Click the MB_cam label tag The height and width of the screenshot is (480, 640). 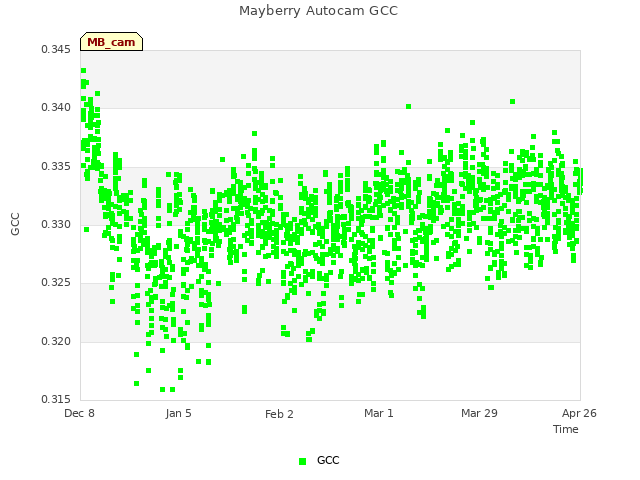pyautogui.click(x=111, y=42)
